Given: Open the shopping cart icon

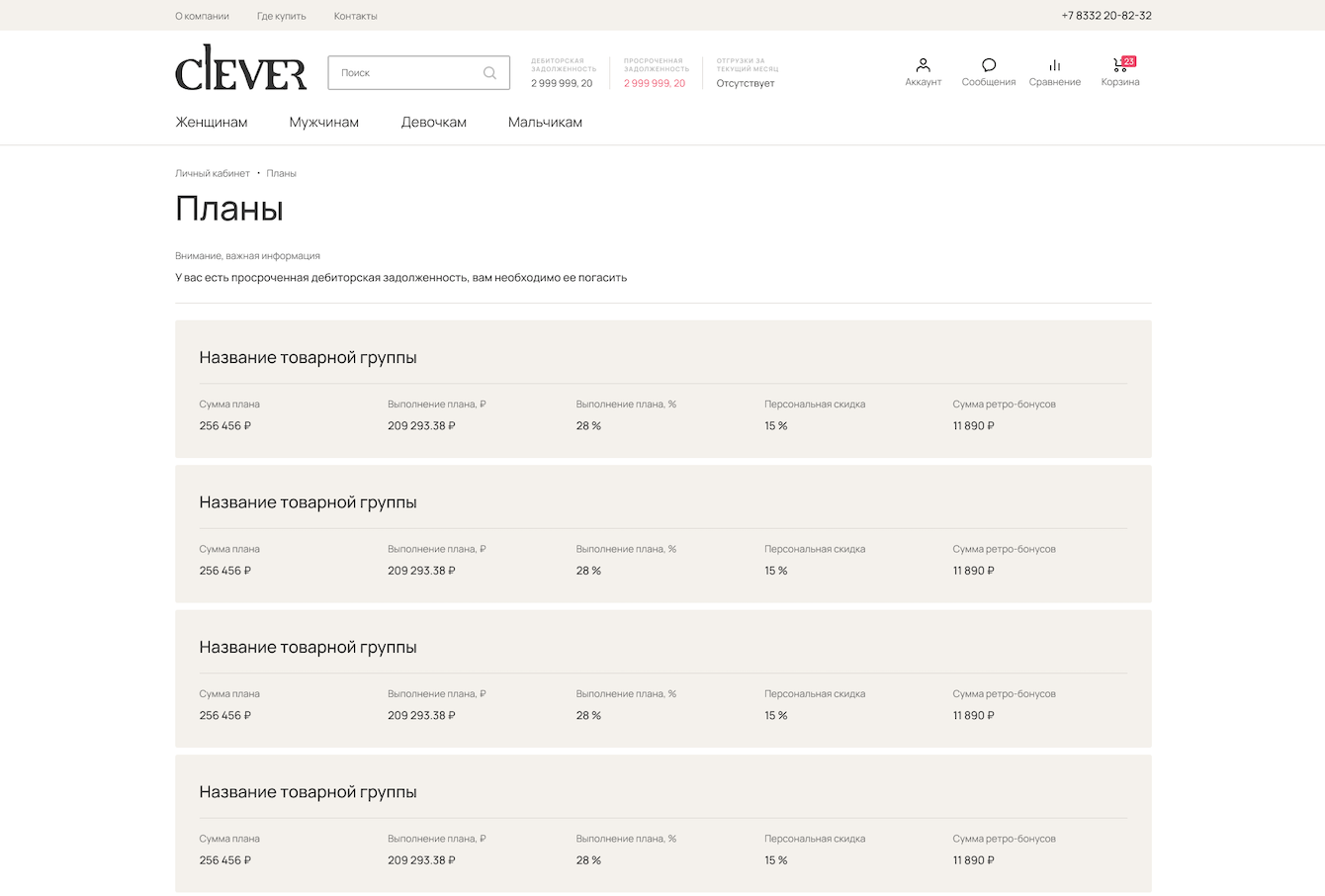Looking at the screenshot, I should pyautogui.click(x=1118, y=66).
